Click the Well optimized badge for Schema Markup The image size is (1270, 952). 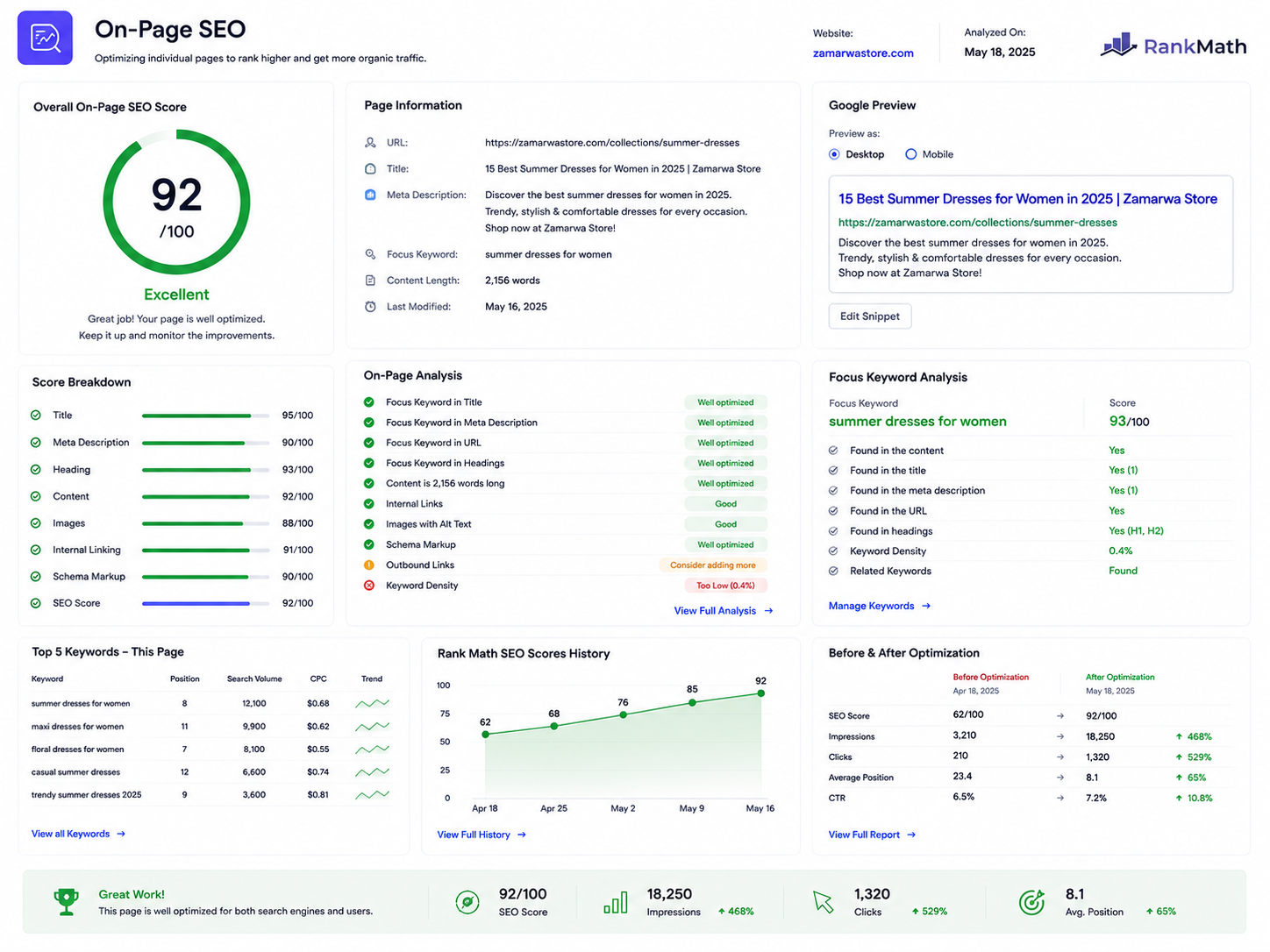pyautogui.click(x=725, y=545)
